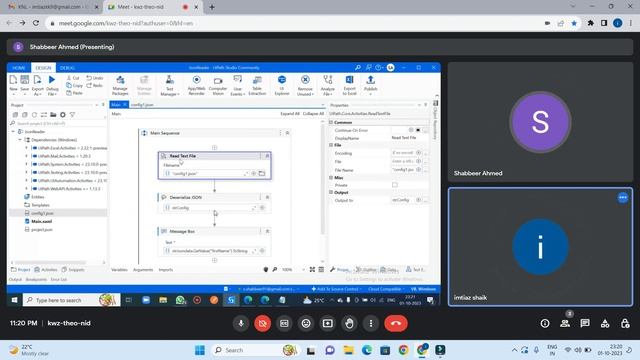Show the participants panel
The height and width of the screenshot is (360, 640).
[x=565, y=323]
